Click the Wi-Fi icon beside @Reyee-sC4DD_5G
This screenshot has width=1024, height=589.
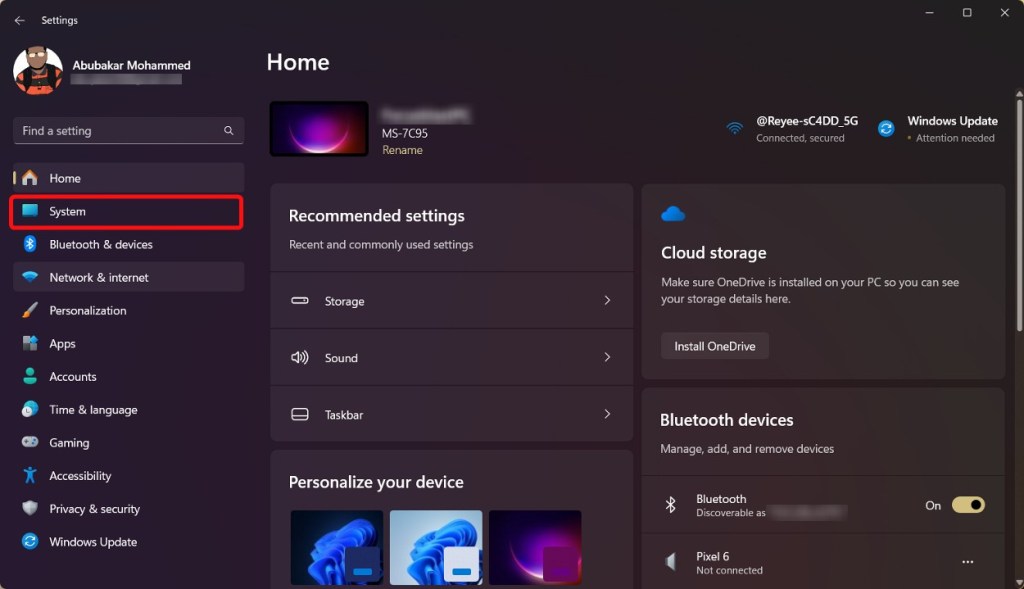(x=735, y=129)
